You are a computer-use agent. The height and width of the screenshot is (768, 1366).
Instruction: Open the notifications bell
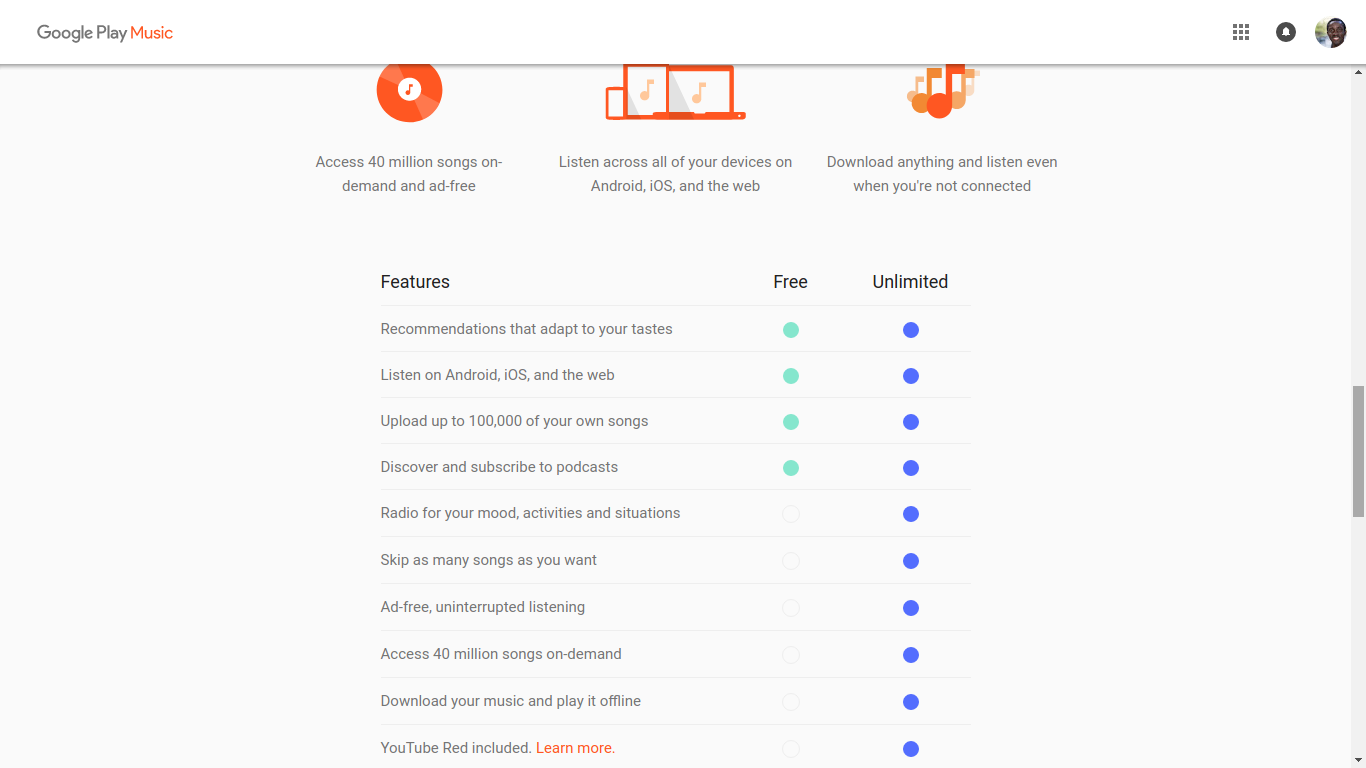point(1286,32)
